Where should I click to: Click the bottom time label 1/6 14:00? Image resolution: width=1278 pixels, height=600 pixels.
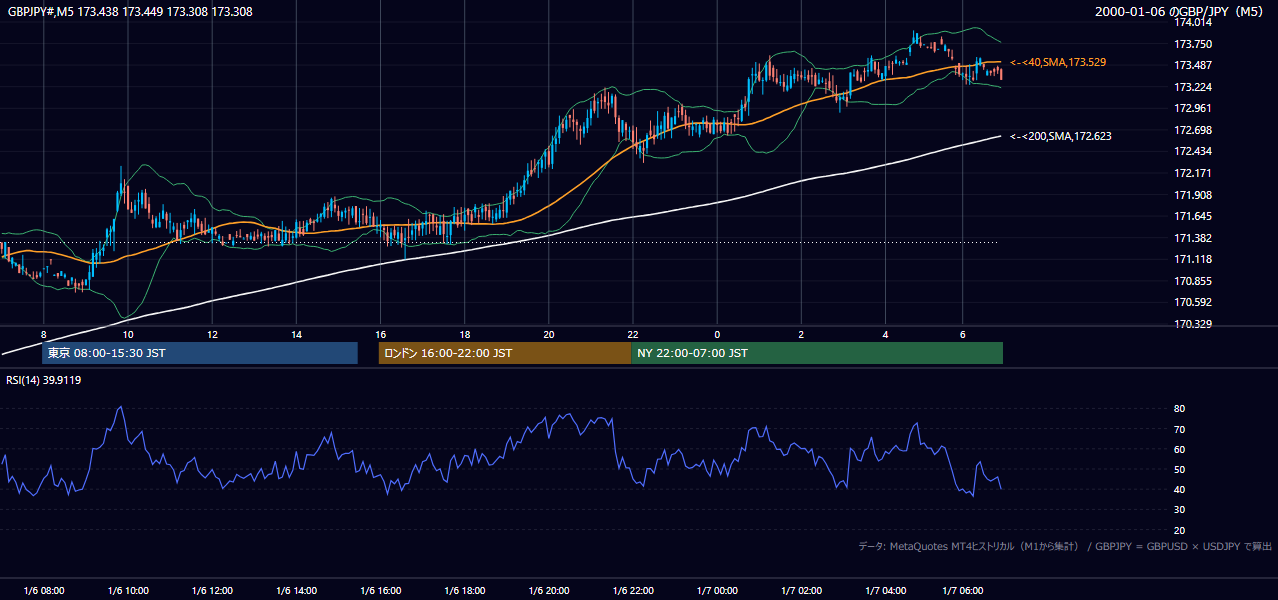tap(296, 590)
